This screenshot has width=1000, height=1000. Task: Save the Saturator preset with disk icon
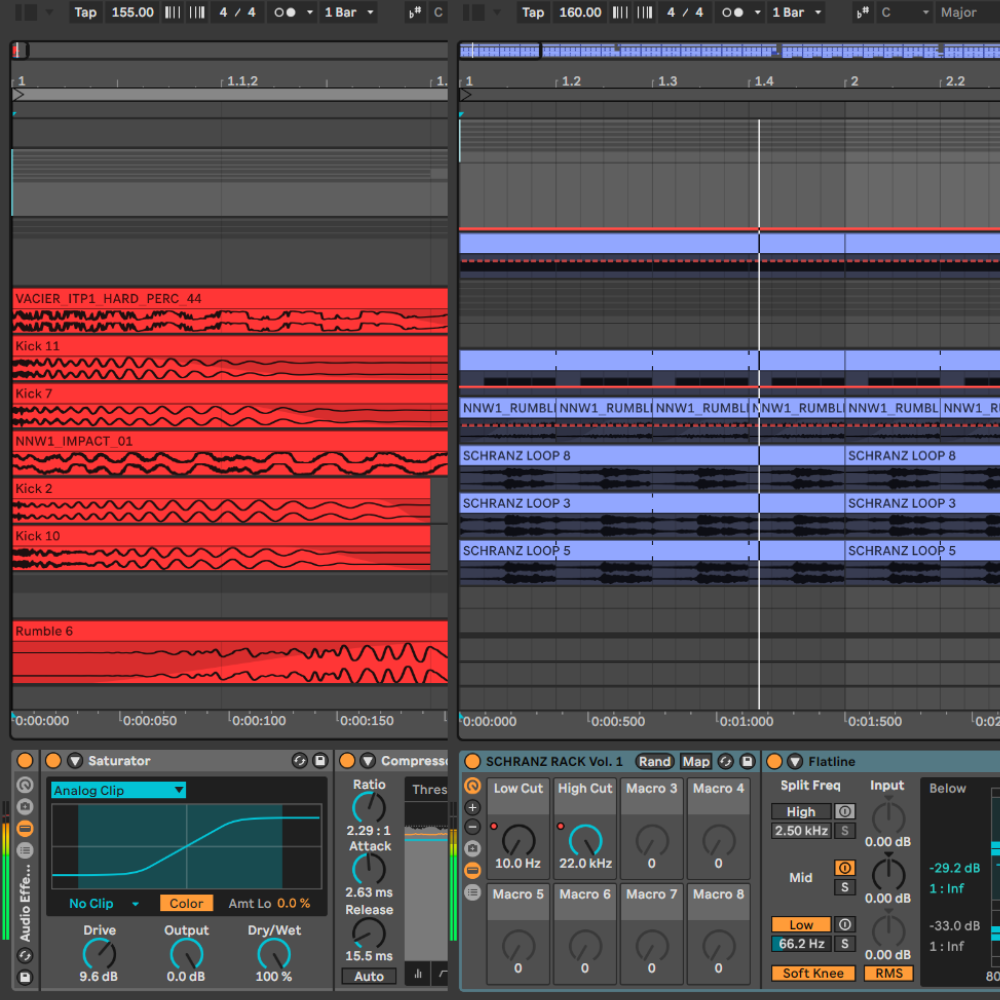(x=320, y=761)
